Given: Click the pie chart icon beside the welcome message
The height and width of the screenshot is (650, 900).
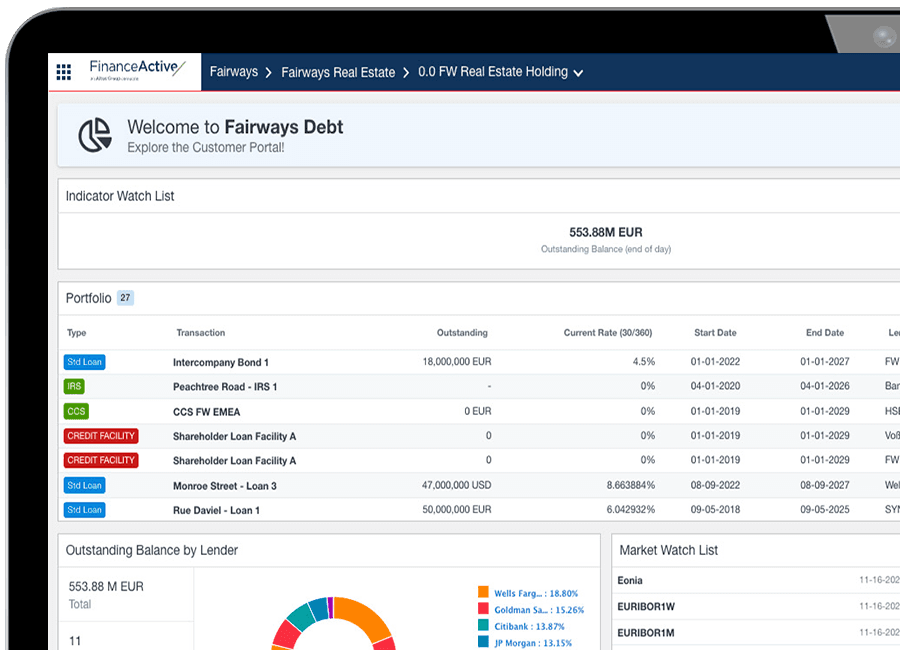Looking at the screenshot, I should pos(95,134).
